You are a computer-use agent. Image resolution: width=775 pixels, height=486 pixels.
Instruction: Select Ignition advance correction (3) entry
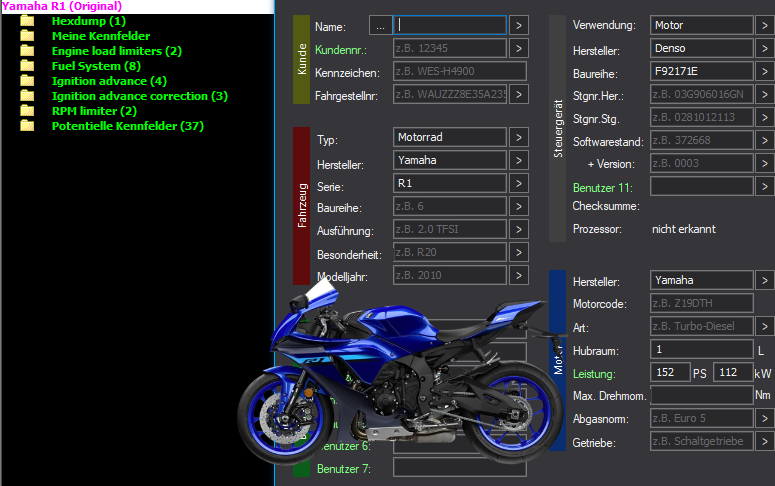click(x=140, y=96)
